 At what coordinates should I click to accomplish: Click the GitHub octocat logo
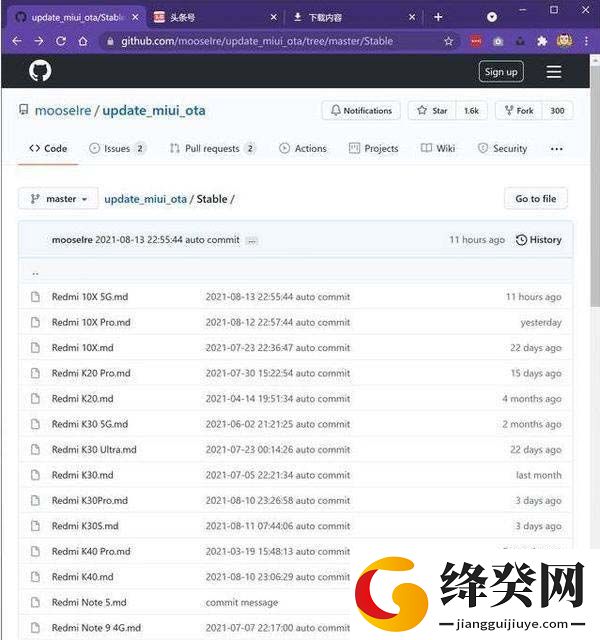point(40,71)
